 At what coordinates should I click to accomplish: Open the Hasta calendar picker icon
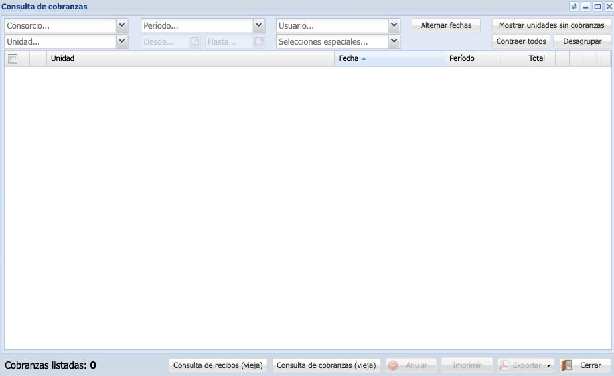259,42
